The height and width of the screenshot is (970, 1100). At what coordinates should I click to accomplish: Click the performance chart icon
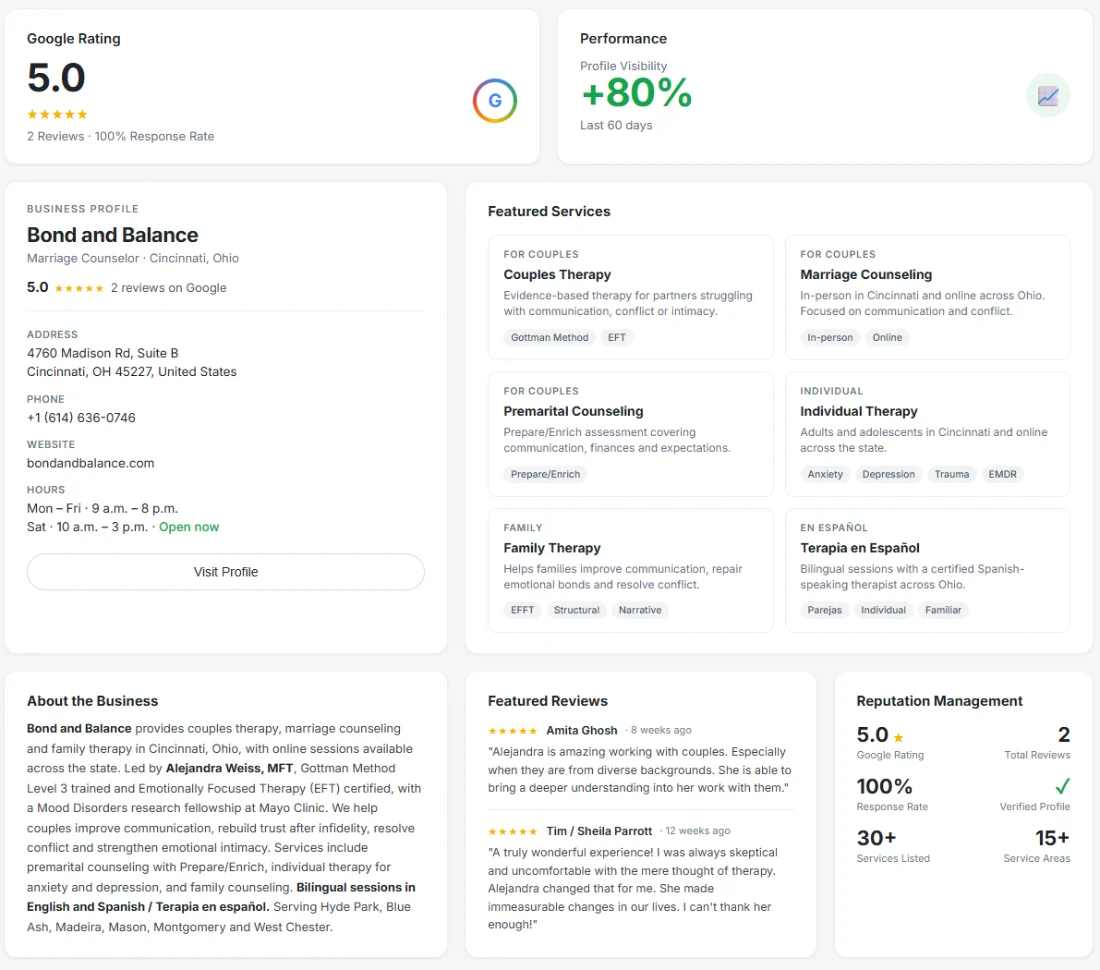point(1047,95)
